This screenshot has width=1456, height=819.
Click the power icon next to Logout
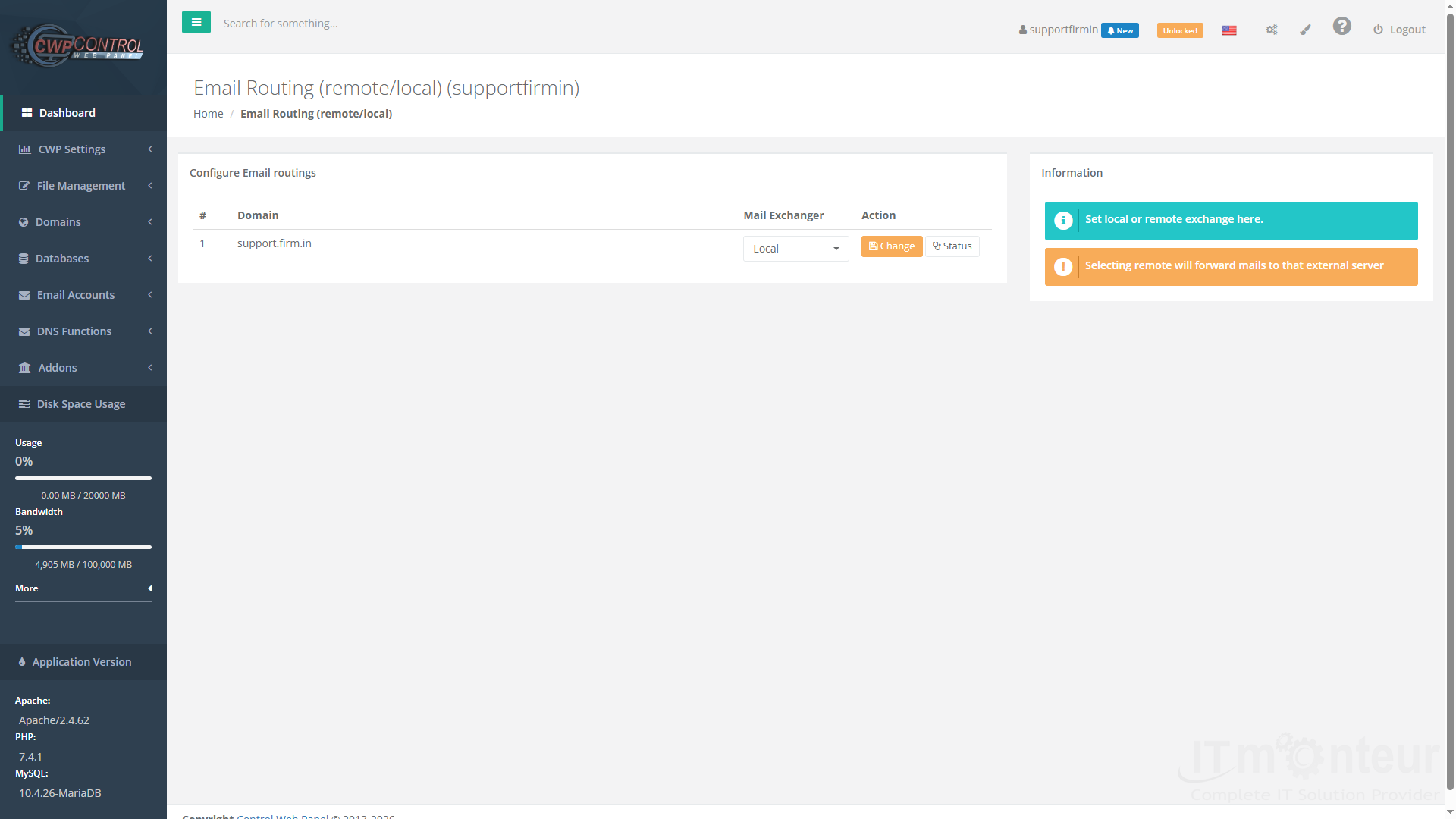click(1378, 30)
